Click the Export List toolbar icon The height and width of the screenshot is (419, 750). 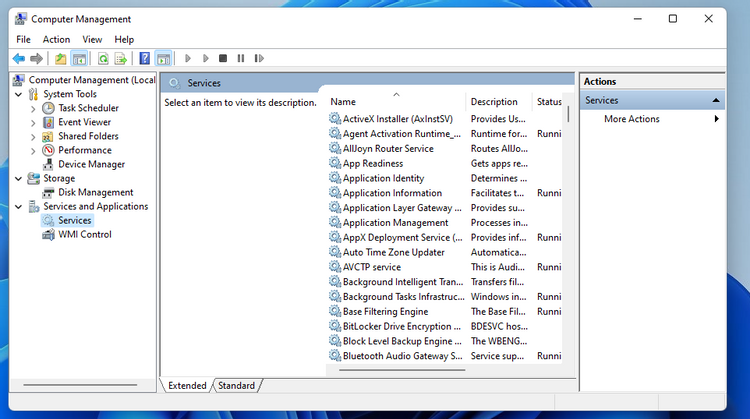tap(121, 58)
